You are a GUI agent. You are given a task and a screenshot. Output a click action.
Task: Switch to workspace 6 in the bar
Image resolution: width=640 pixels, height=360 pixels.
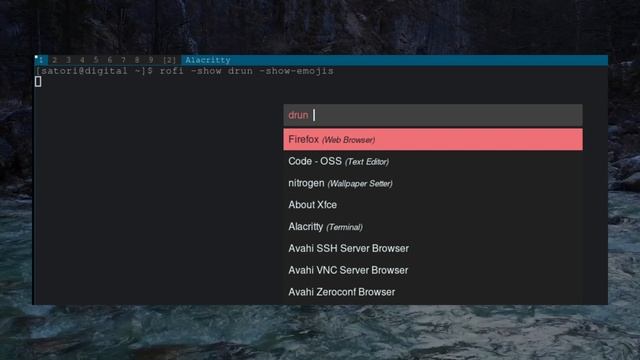tap(110, 60)
